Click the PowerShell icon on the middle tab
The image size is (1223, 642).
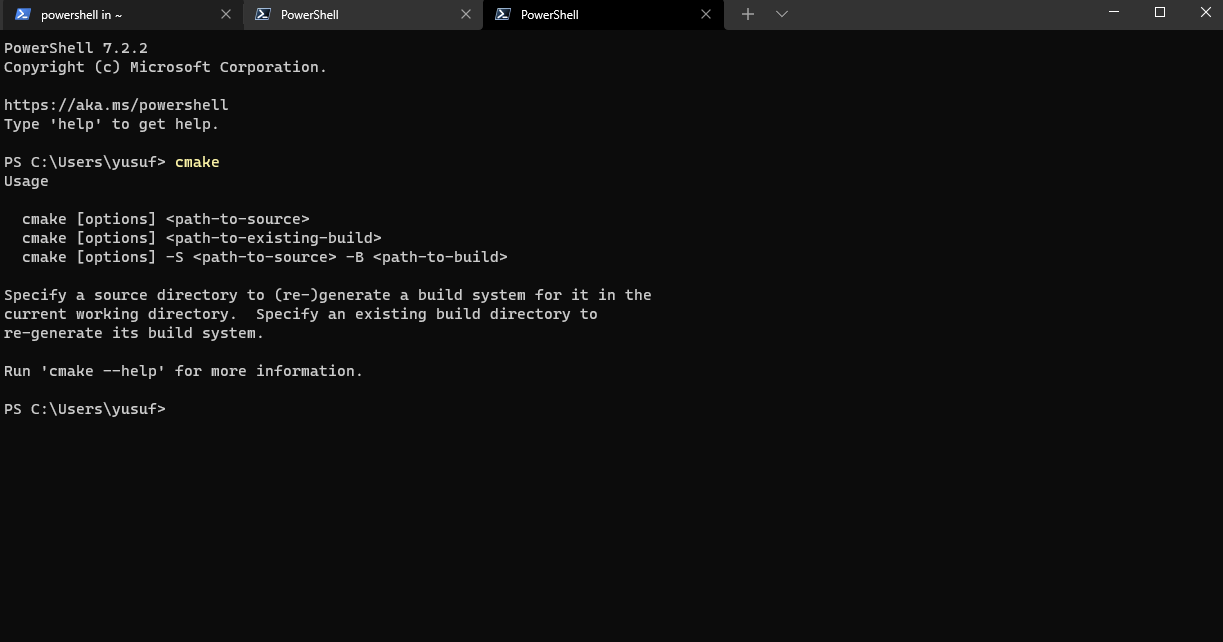pos(263,15)
